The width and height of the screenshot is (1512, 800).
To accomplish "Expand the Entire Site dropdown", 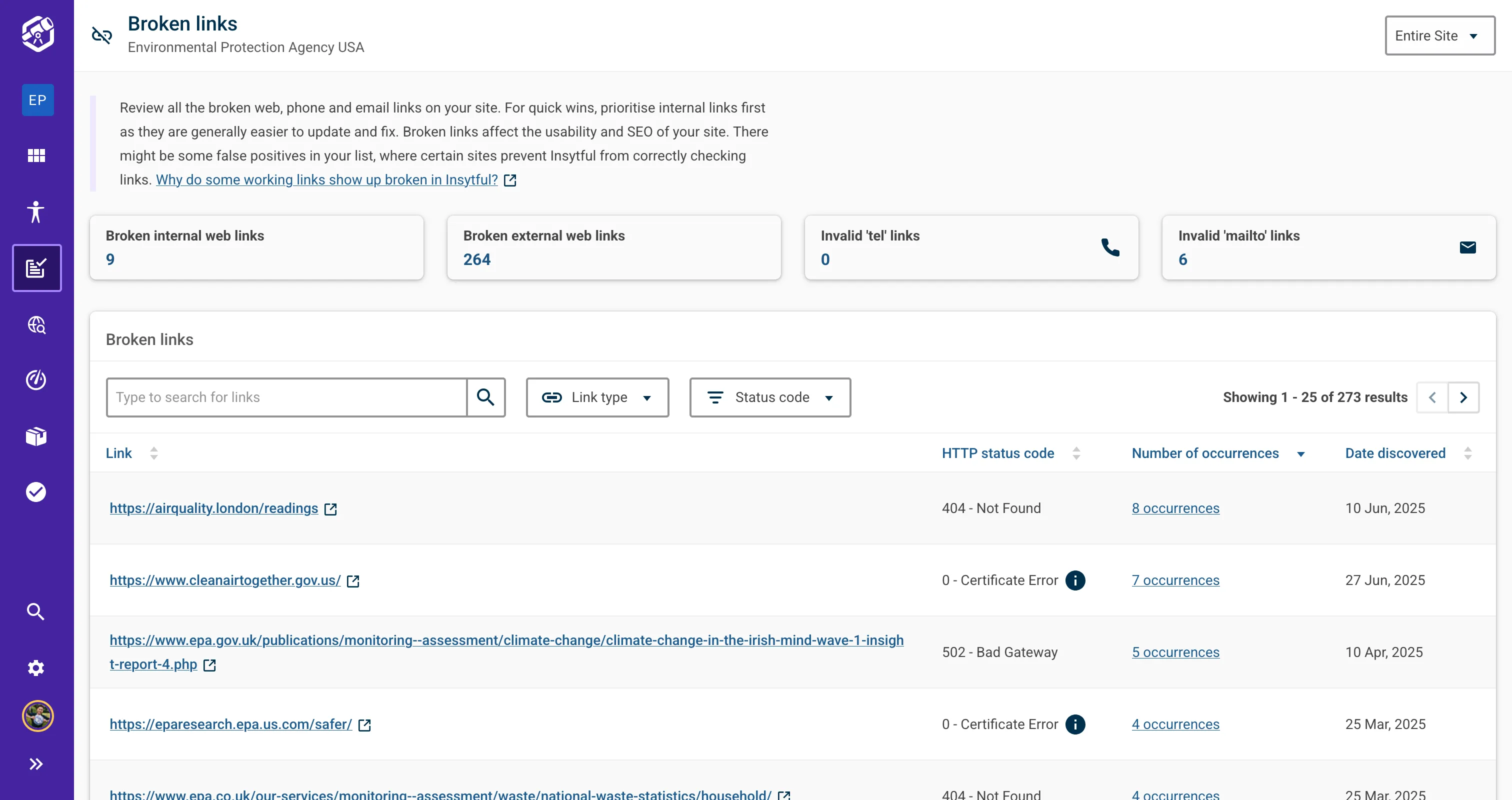I will (x=1439, y=35).
